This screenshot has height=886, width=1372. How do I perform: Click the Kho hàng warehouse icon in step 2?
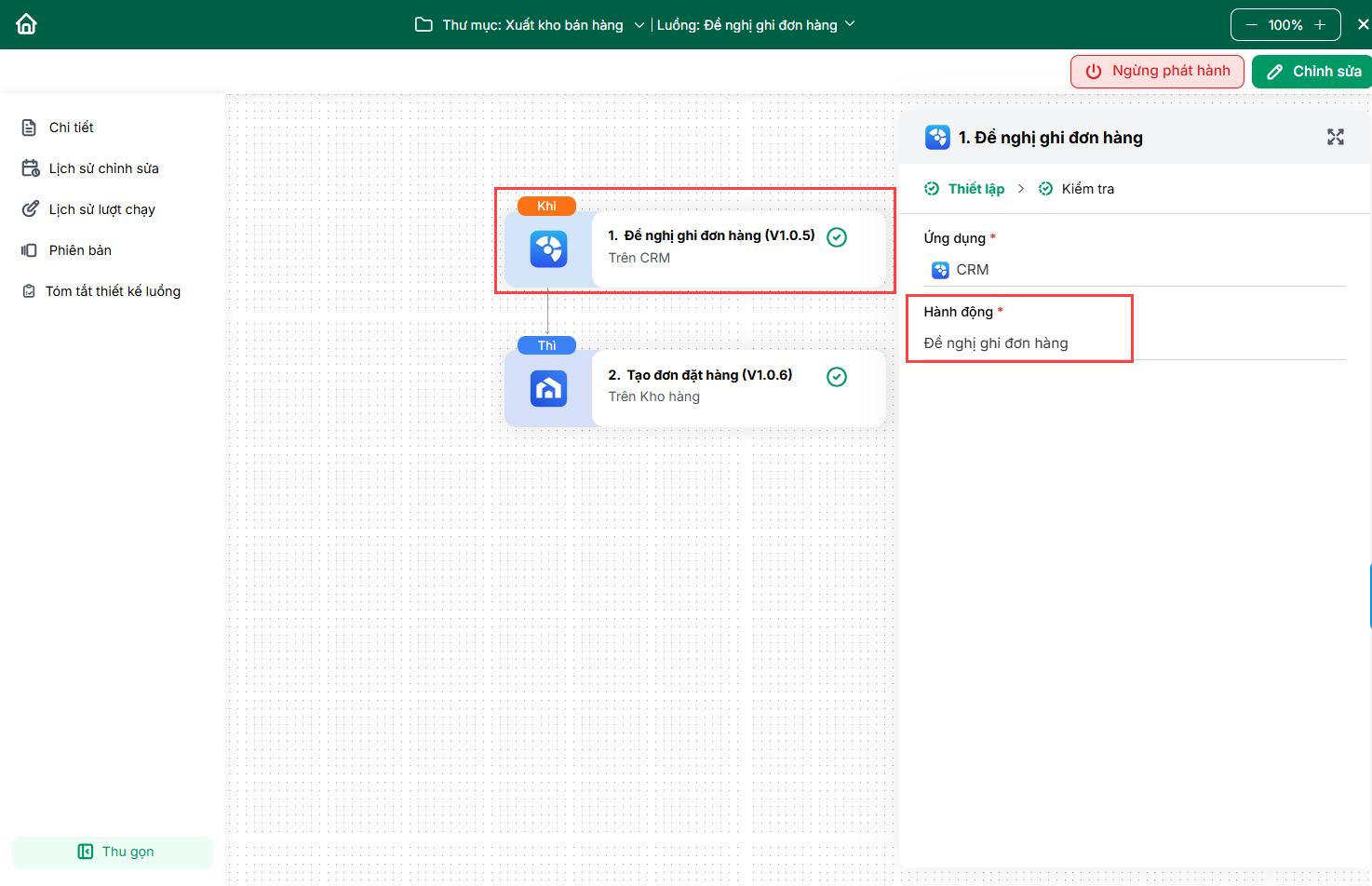pos(548,389)
